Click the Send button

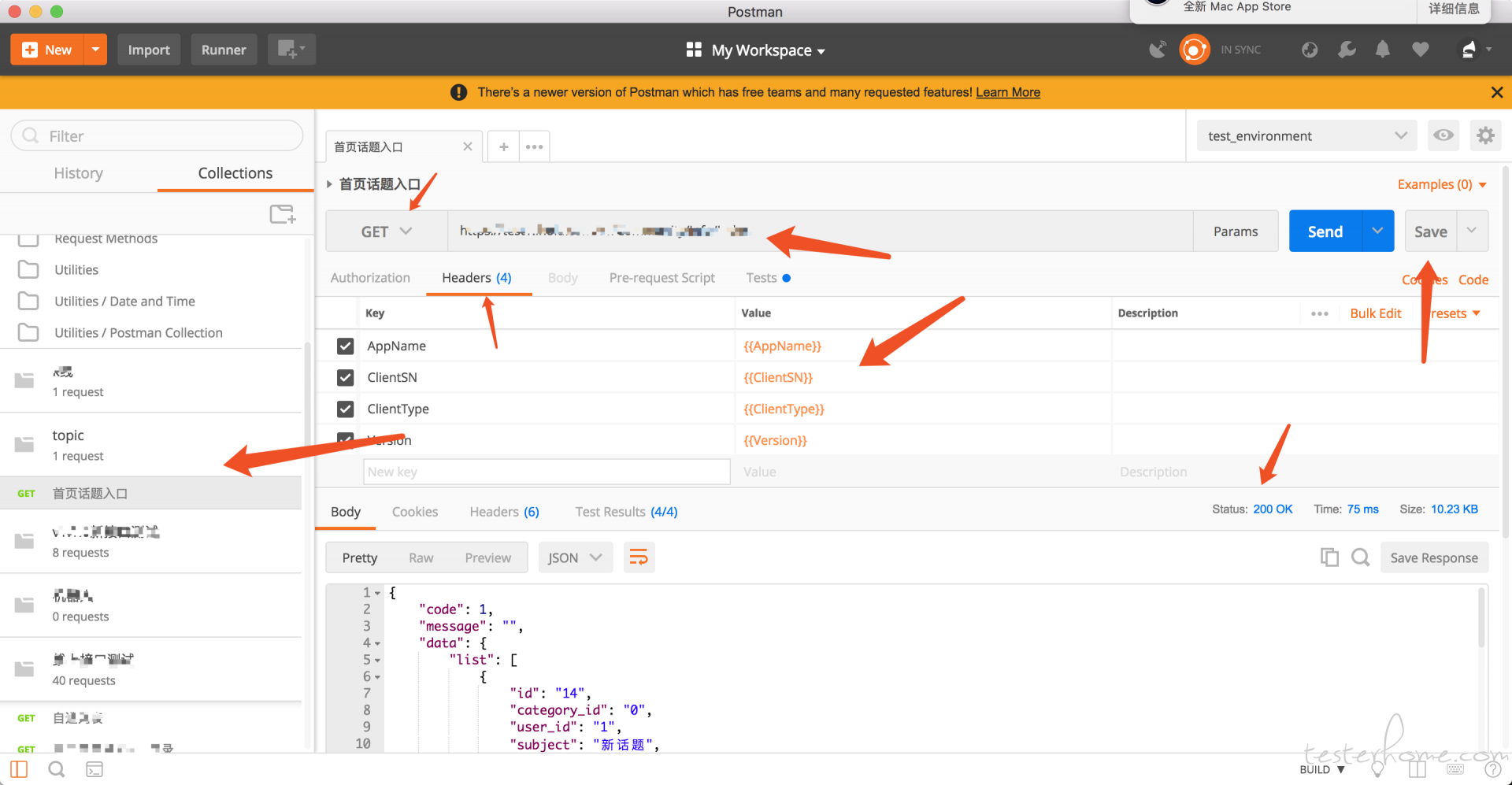click(x=1325, y=231)
